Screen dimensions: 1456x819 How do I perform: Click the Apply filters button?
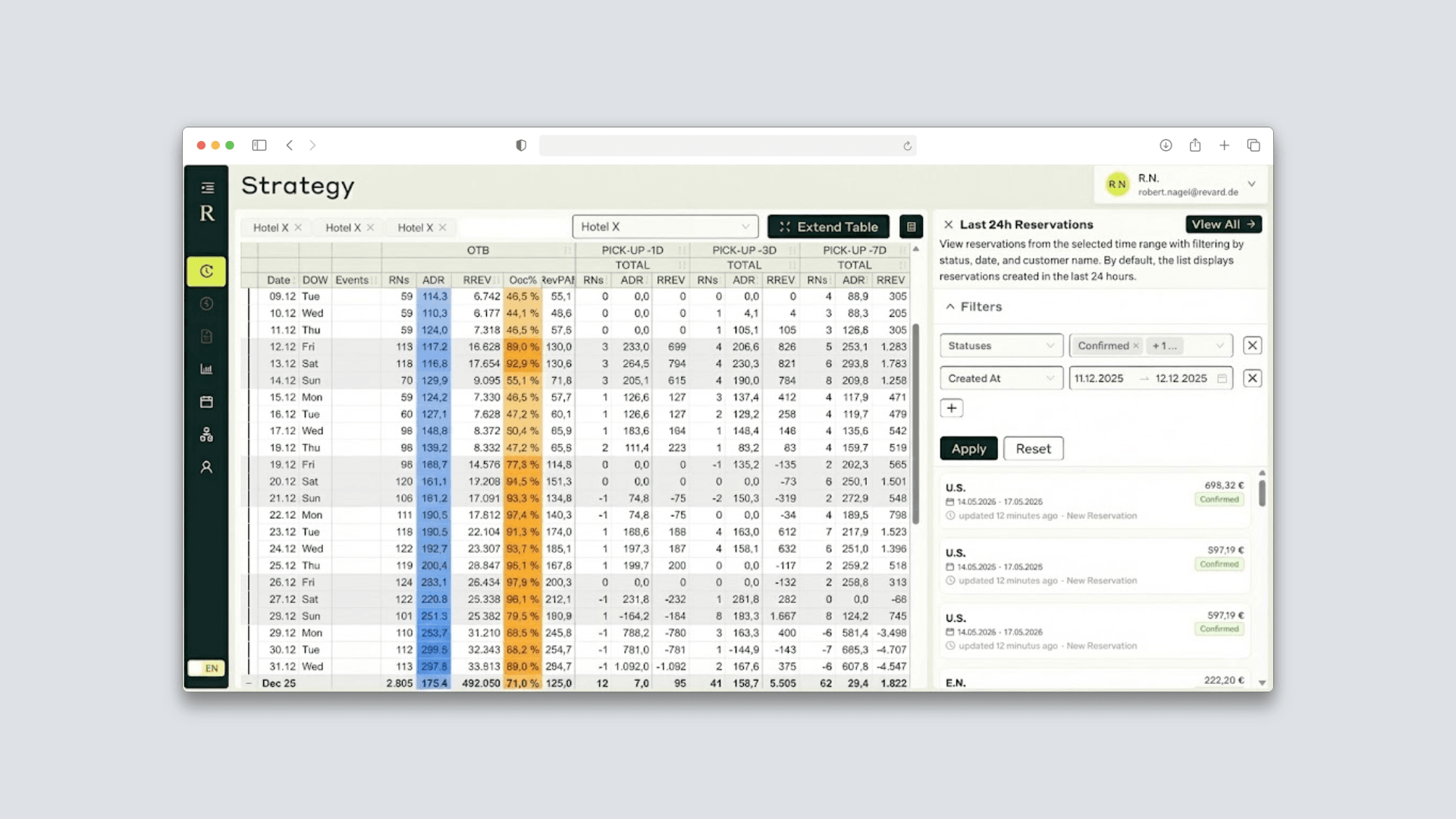[968, 449]
